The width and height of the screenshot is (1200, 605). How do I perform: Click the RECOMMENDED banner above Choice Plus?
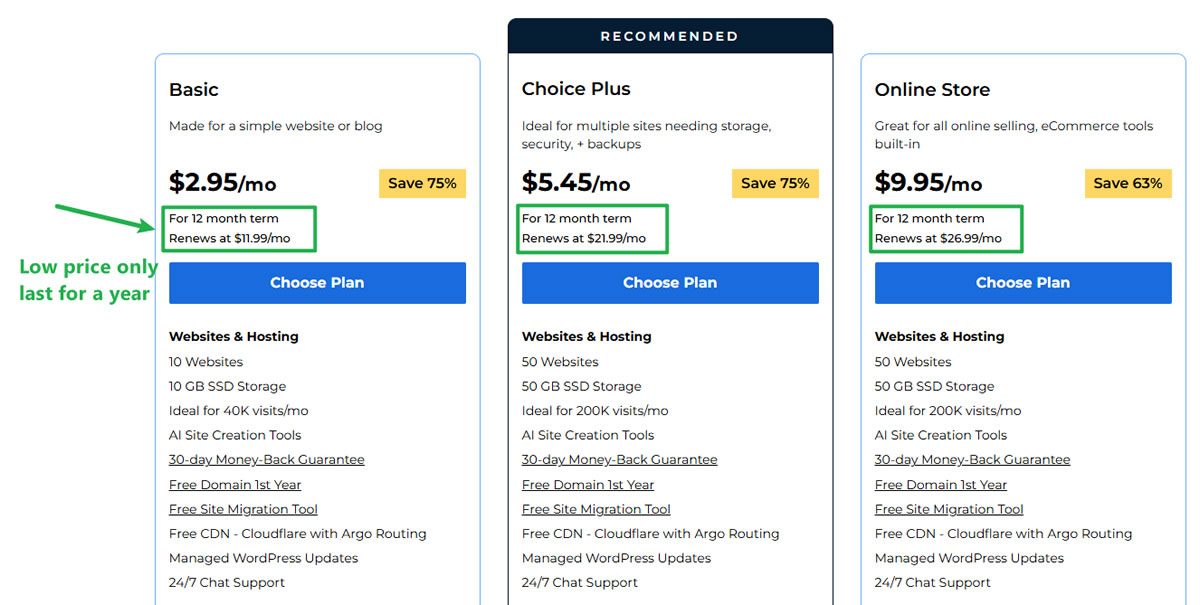670,36
